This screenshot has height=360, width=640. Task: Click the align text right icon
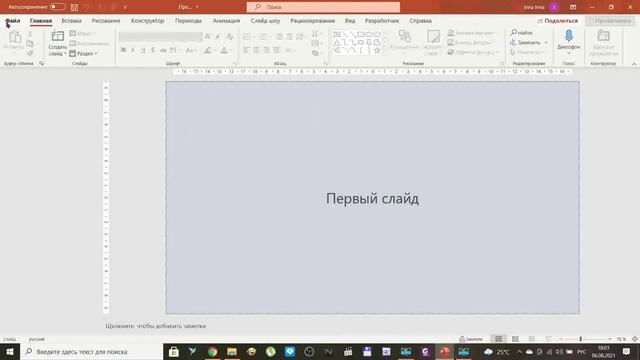tap(266, 50)
